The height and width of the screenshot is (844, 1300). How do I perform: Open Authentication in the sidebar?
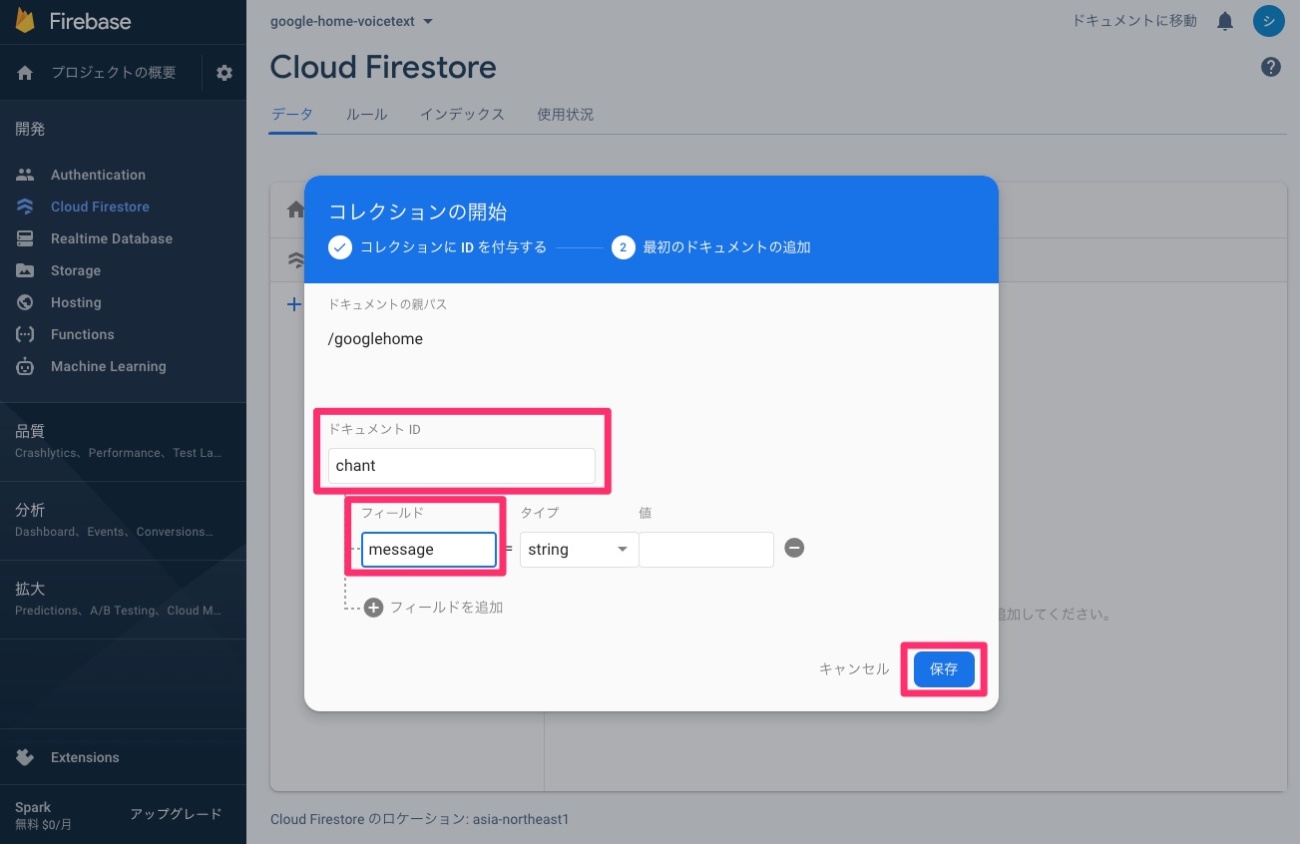(x=98, y=175)
